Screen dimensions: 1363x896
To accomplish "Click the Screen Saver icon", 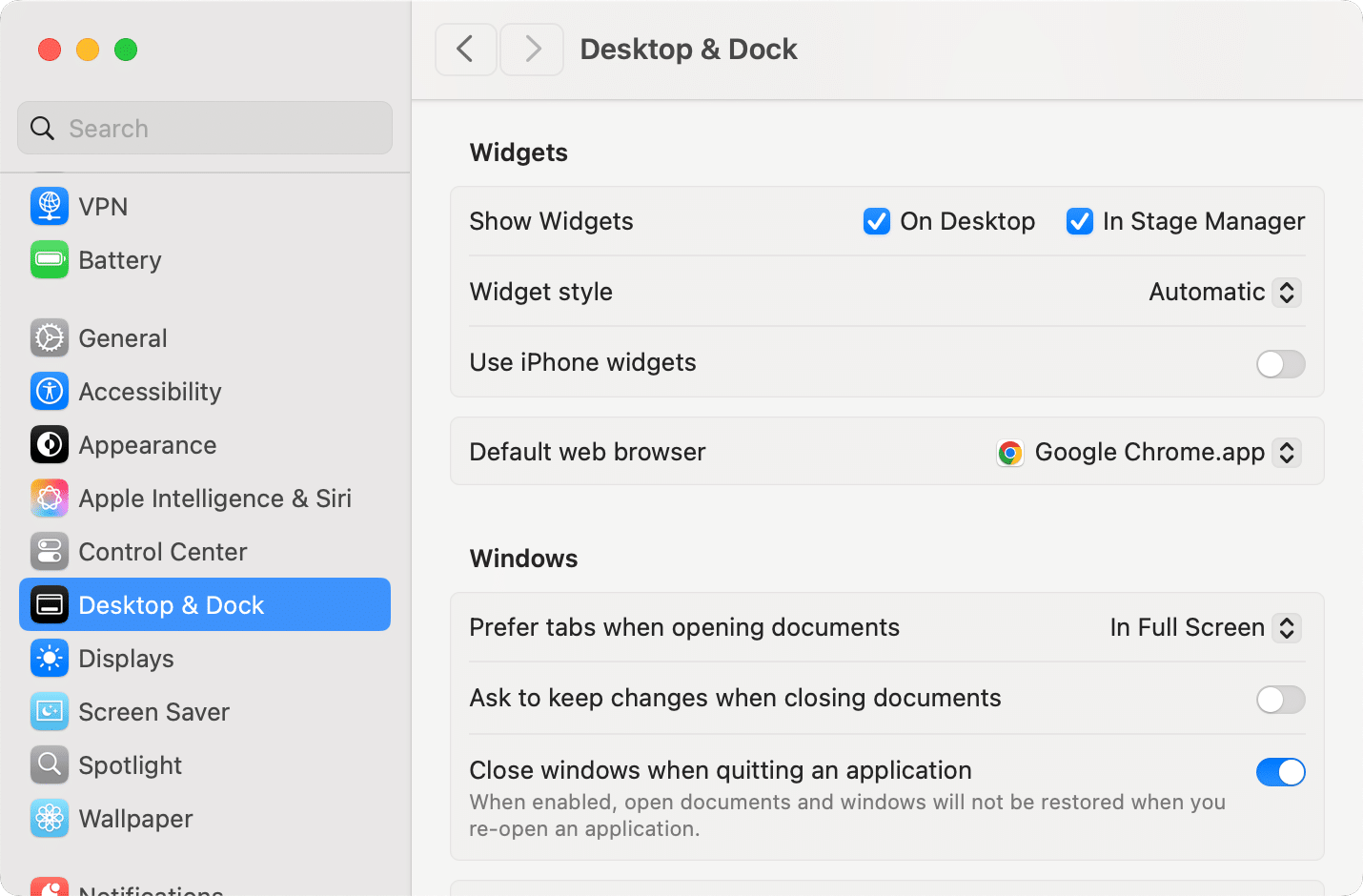I will (x=49, y=711).
